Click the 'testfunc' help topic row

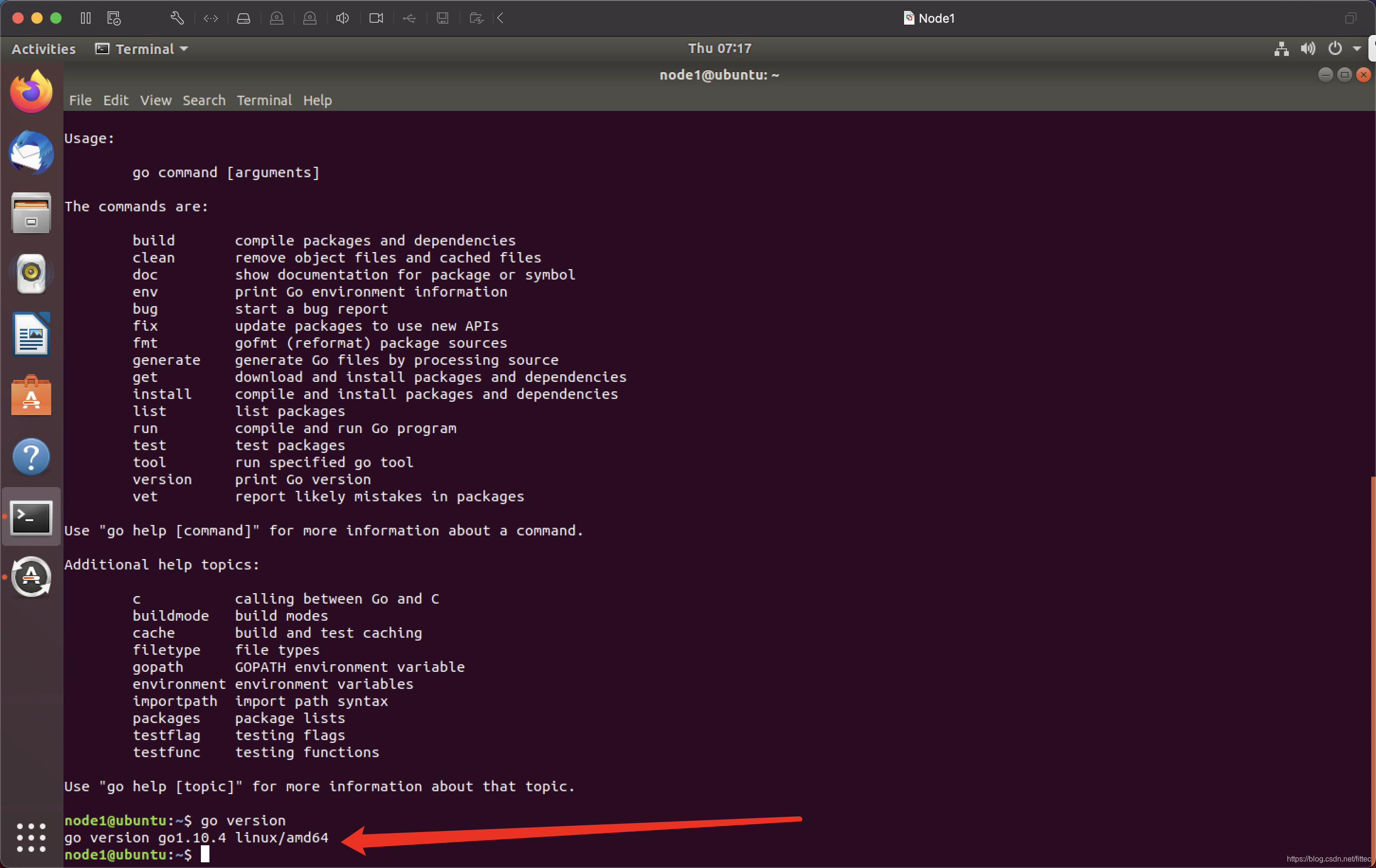pyautogui.click(x=256, y=752)
